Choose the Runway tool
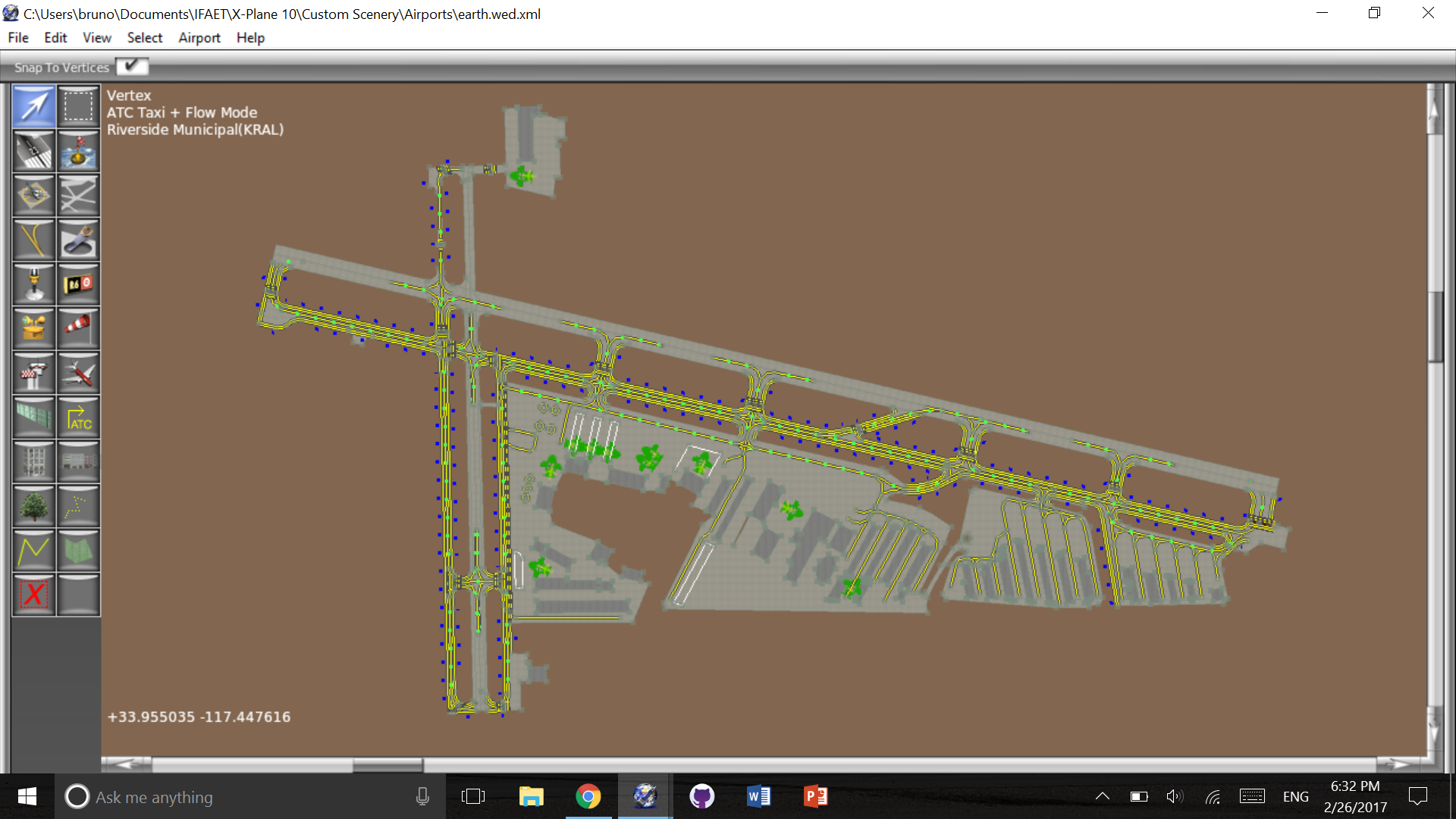This screenshot has width=1456, height=819. [x=34, y=150]
